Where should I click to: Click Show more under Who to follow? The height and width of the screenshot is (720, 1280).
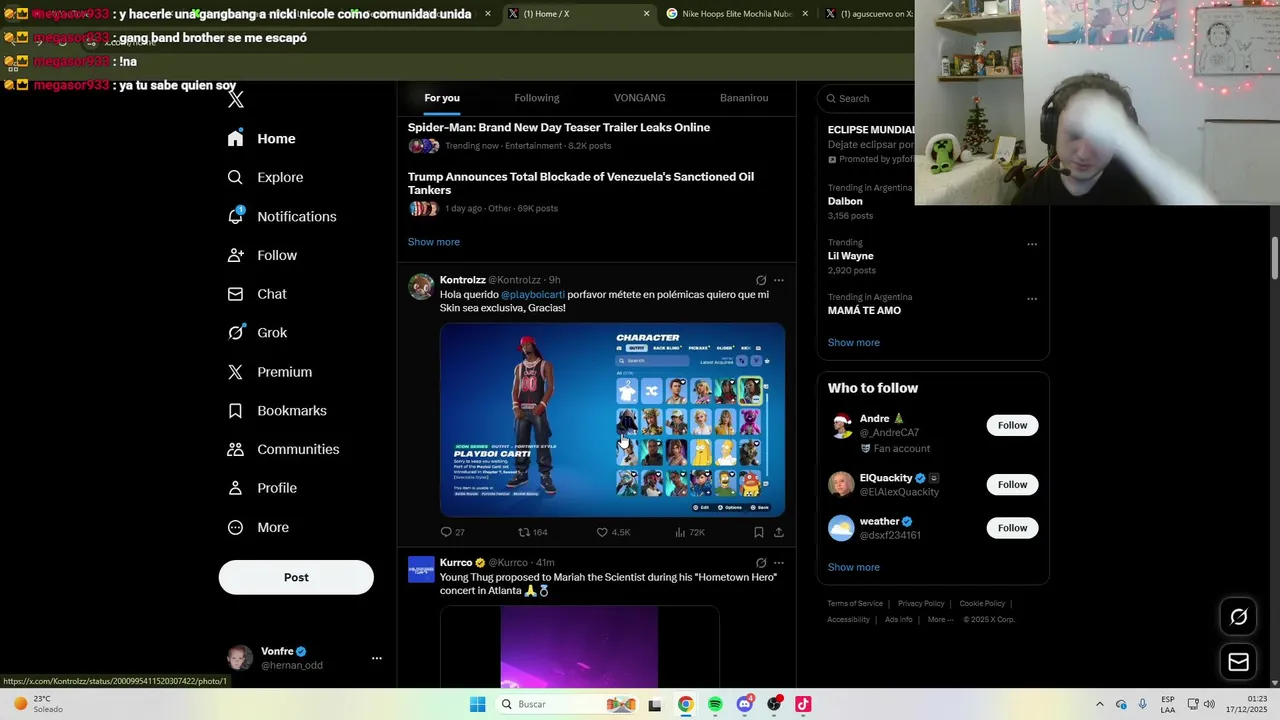point(854,567)
